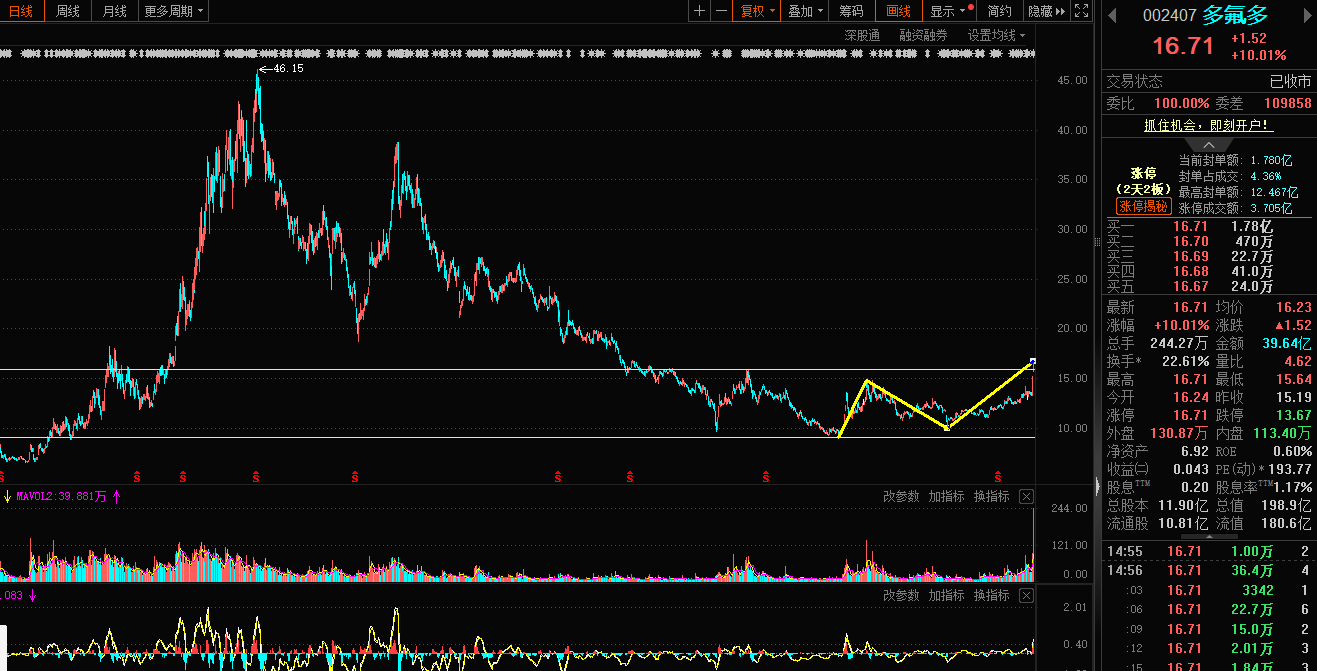Collapse the limit-up info with caret button
This screenshot has width=1317, height=671.
(1209, 144)
